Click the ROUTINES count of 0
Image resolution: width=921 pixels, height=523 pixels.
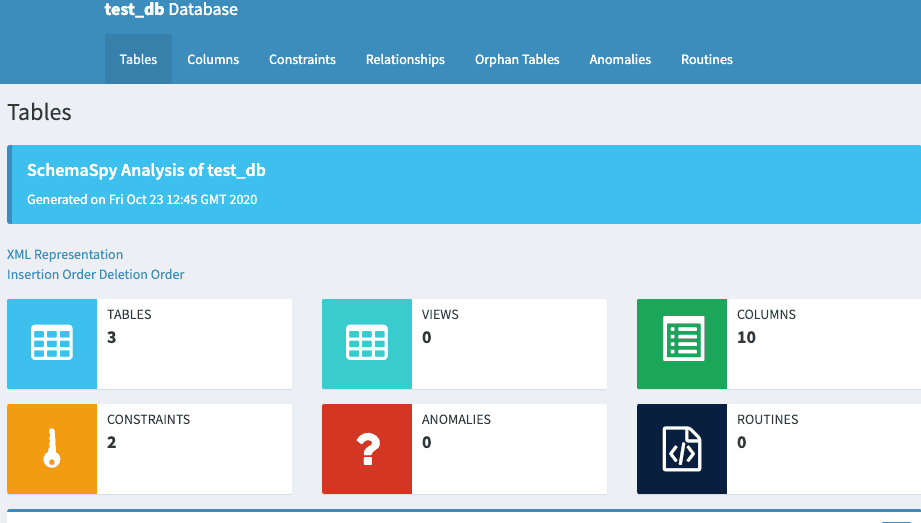(742, 442)
